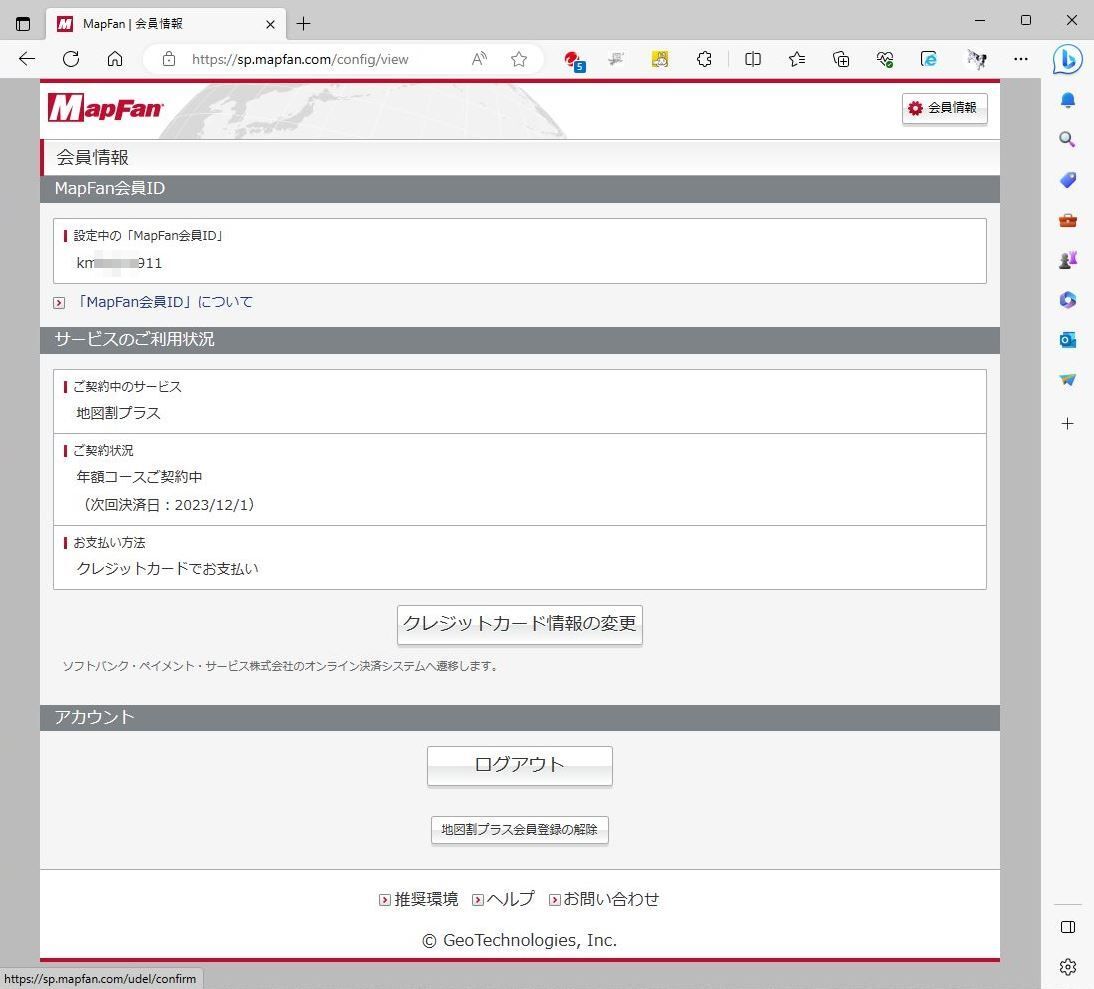Screen dimensions: 1094x989
Task: Click GeoTechnologies, Inc. copyright text
Action: 520,941
